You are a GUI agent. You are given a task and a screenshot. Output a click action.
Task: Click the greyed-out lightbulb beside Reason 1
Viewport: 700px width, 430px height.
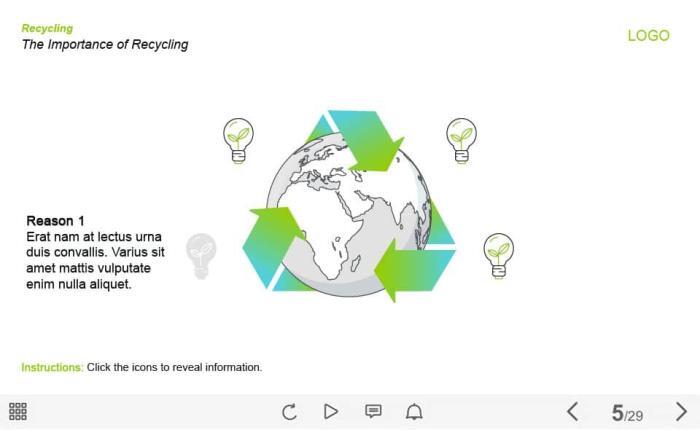coord(202,255)
